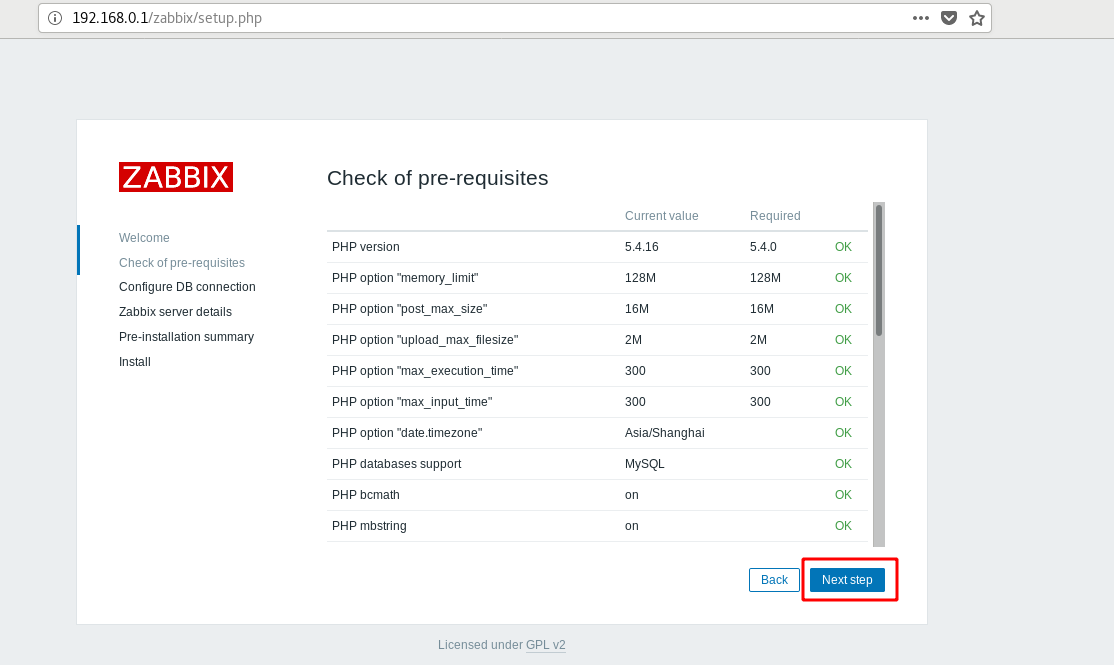Click the Current value column header

point(661,215)
